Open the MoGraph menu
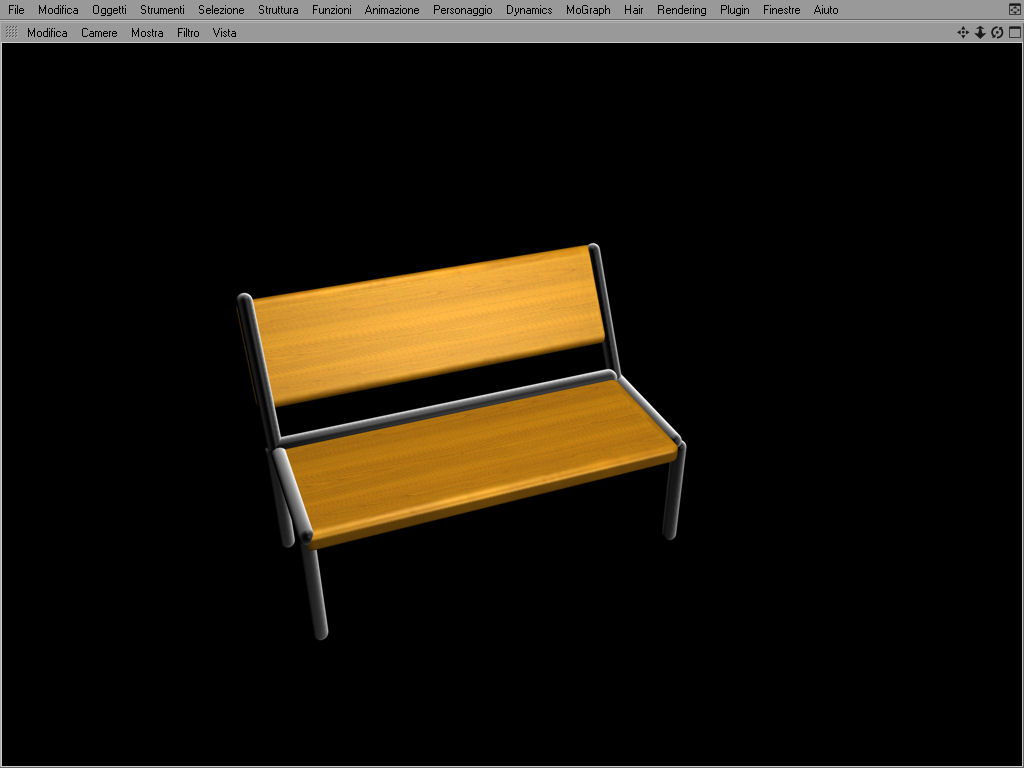 [588, 10]
